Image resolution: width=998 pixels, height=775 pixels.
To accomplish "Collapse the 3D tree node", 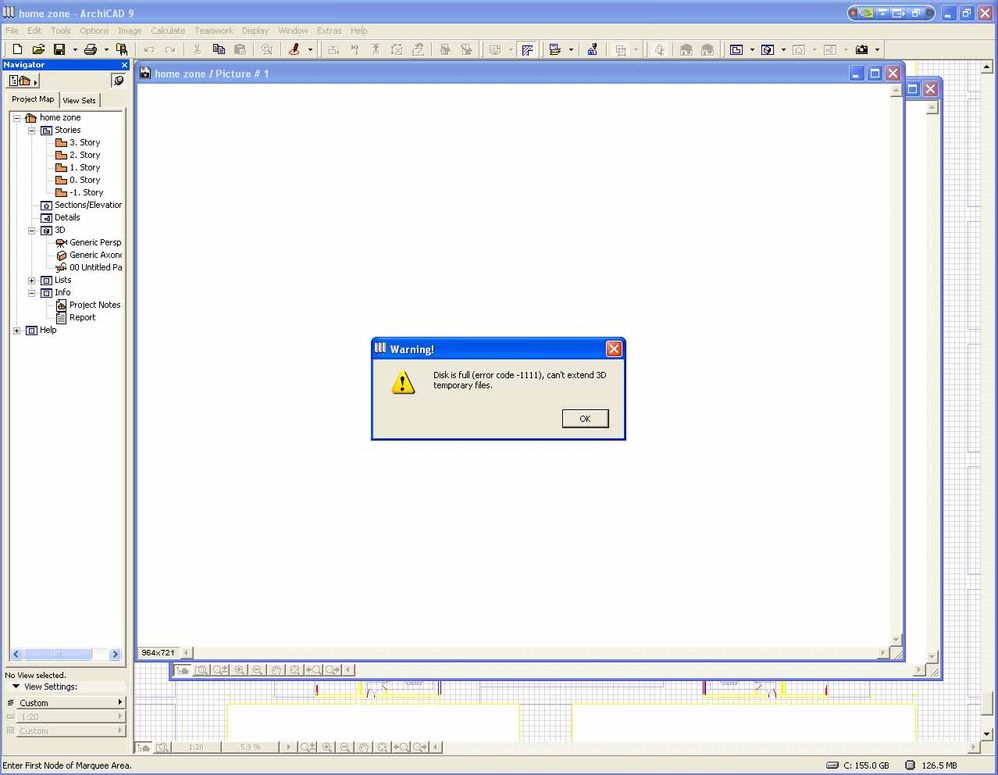I will tap(31, 230).
